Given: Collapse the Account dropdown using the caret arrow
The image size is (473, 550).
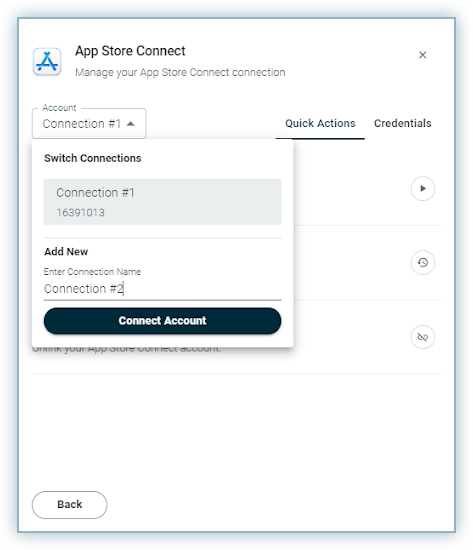Looking at the screenshot, I should coord(131,124).
